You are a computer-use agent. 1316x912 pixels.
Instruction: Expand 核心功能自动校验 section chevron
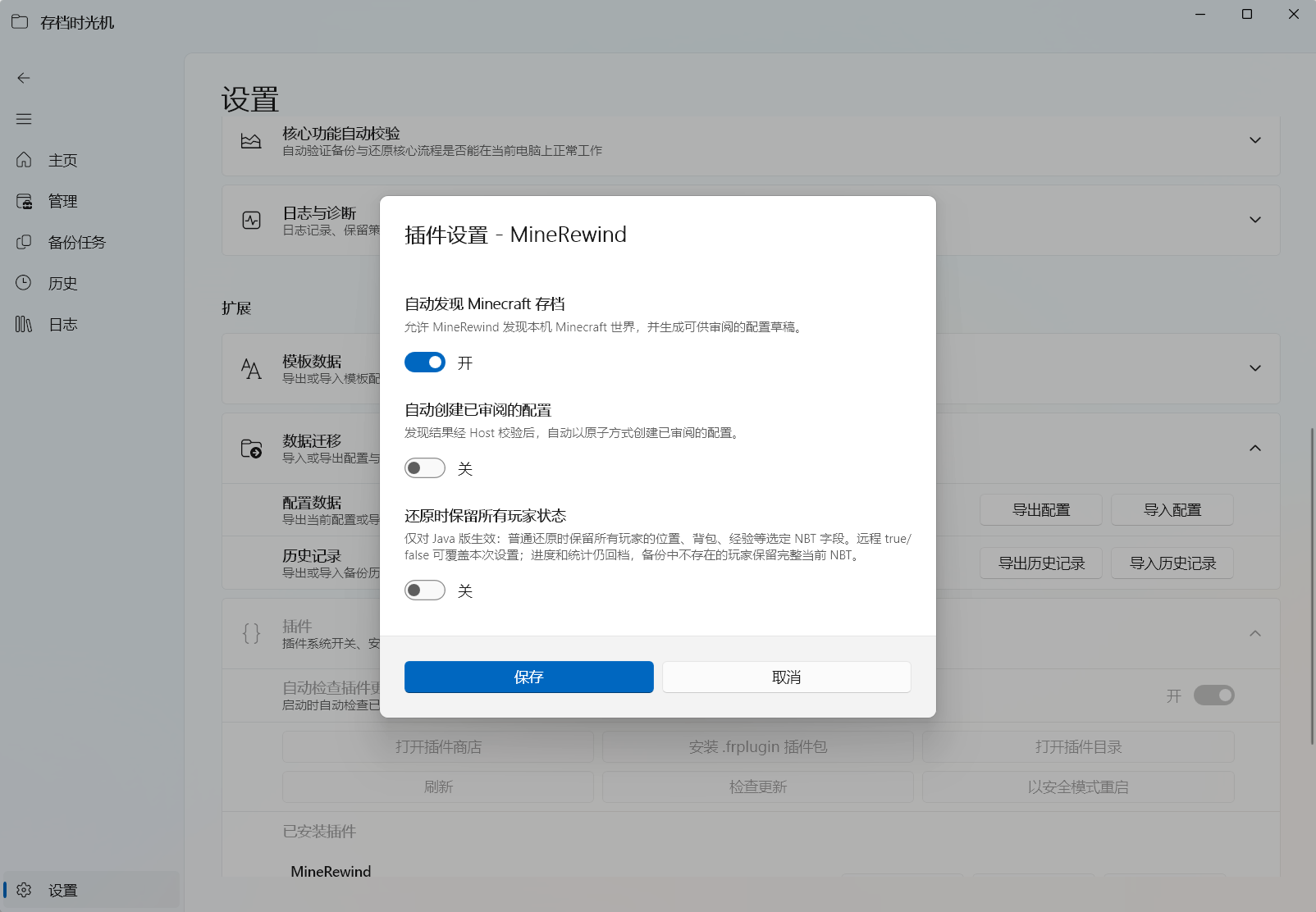1255,140
